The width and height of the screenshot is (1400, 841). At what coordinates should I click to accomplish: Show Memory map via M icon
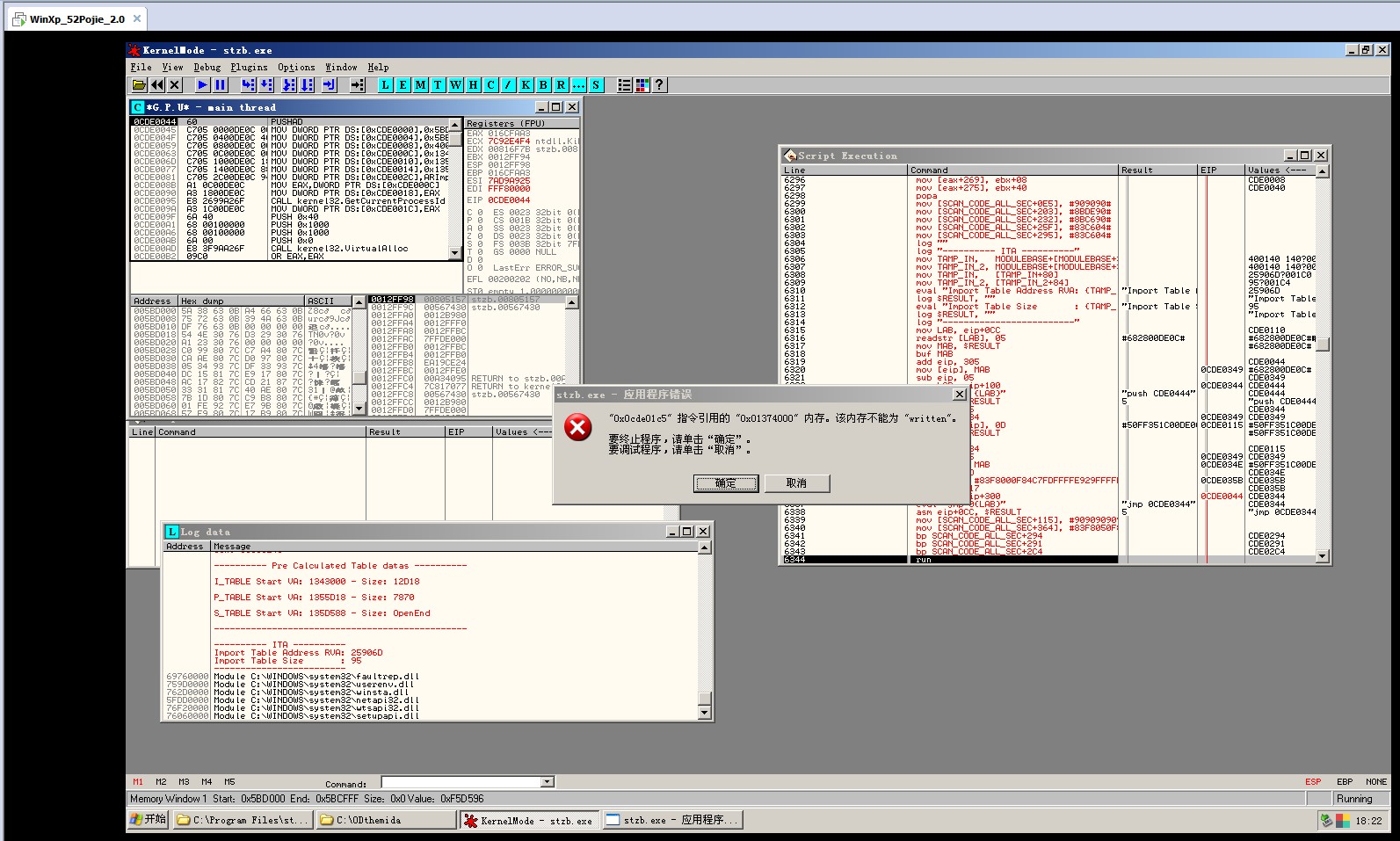click(421, 84)
